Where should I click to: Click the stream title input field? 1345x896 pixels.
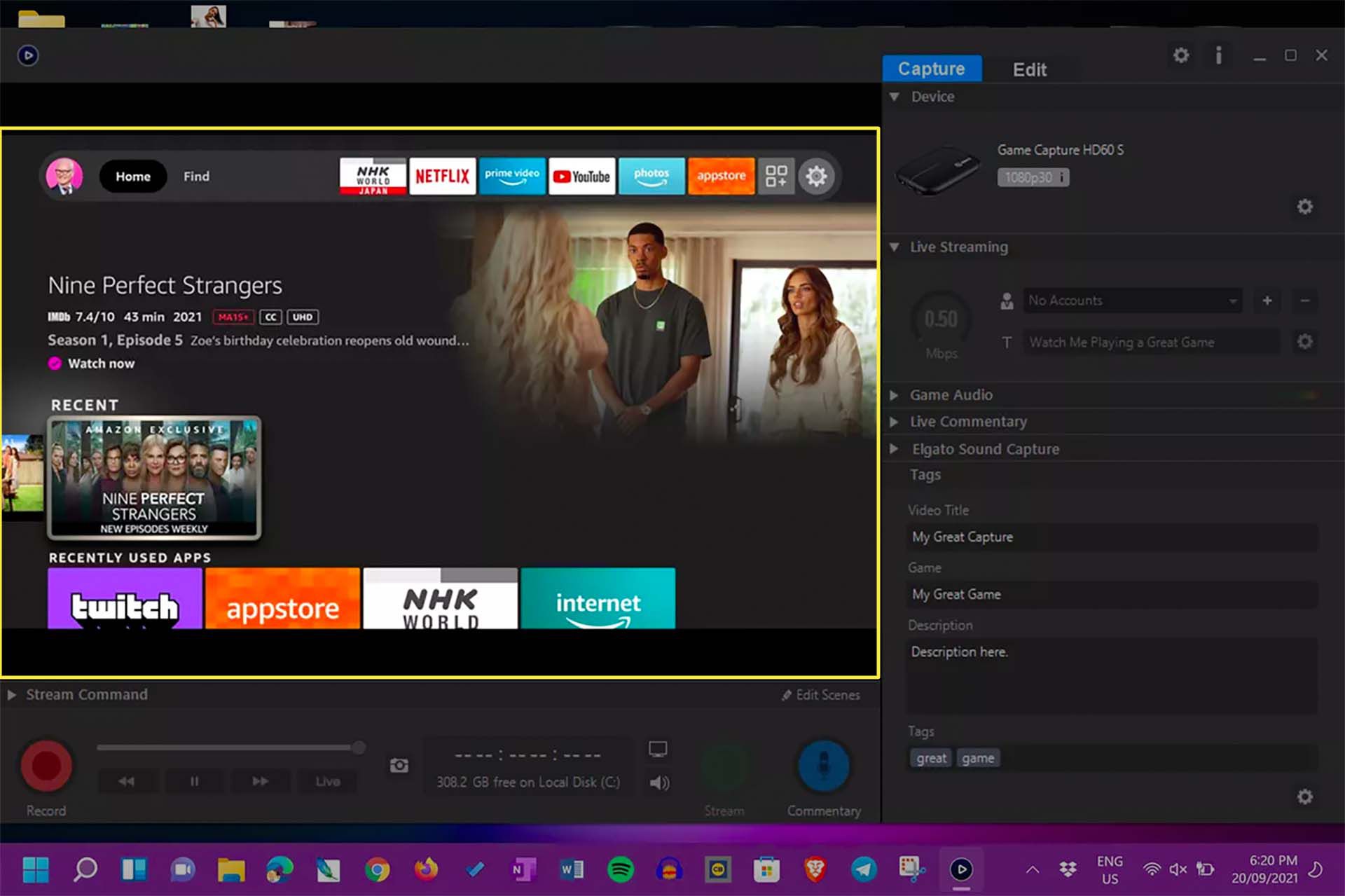(1151, 342)
